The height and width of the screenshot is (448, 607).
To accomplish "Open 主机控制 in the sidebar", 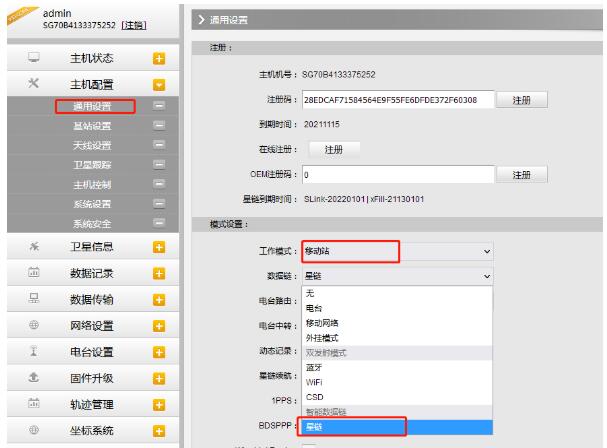I will [92, 185].
